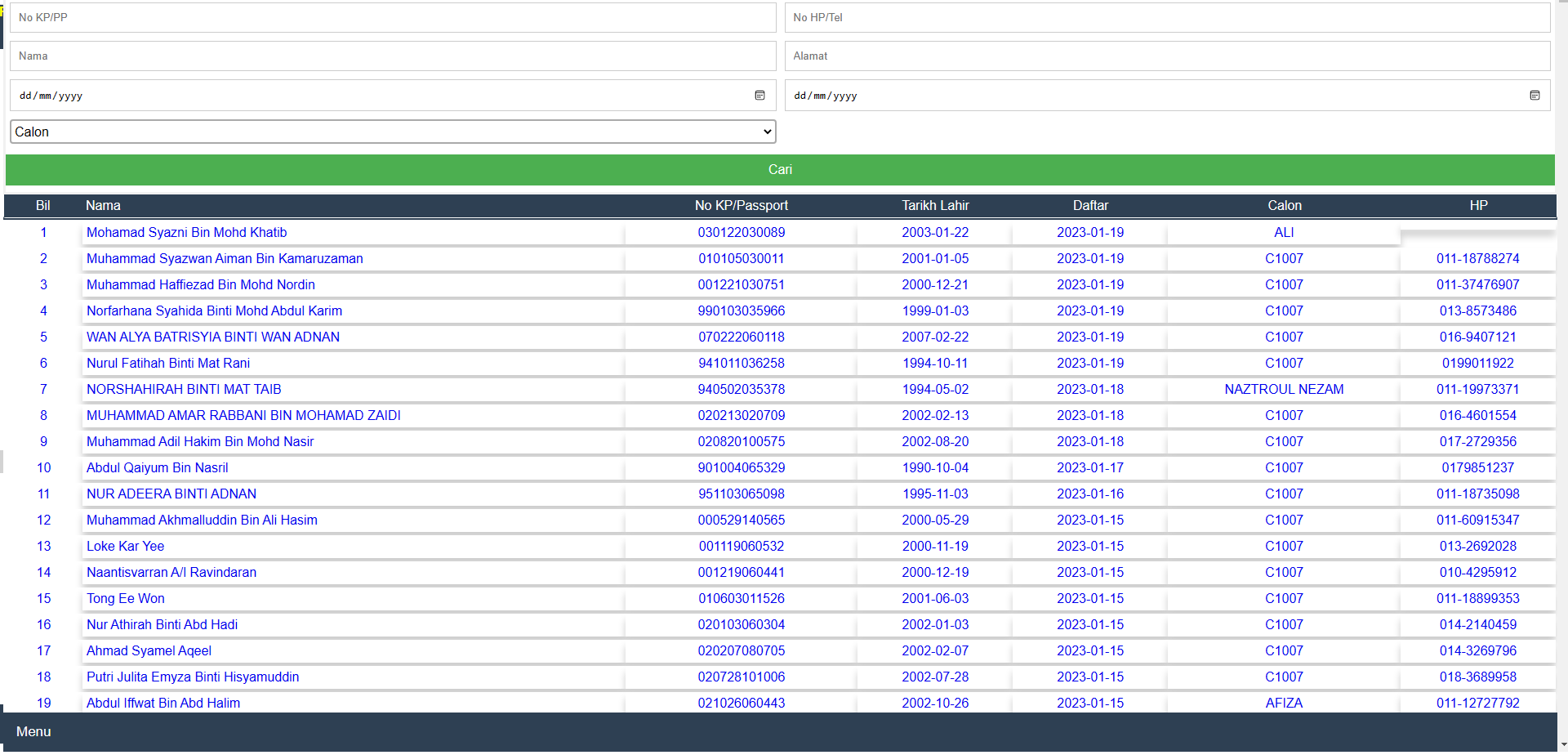Open the right date field calendar picker icon
The width and height of the screenshot is (1568, 755).
tap(1535, 96)
